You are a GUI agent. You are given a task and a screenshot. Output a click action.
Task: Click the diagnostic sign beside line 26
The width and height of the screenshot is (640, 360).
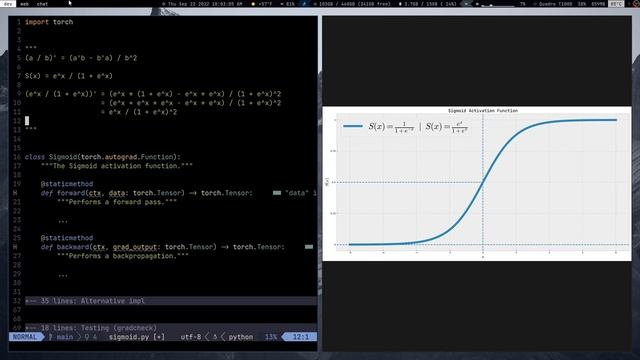[15, 247]
